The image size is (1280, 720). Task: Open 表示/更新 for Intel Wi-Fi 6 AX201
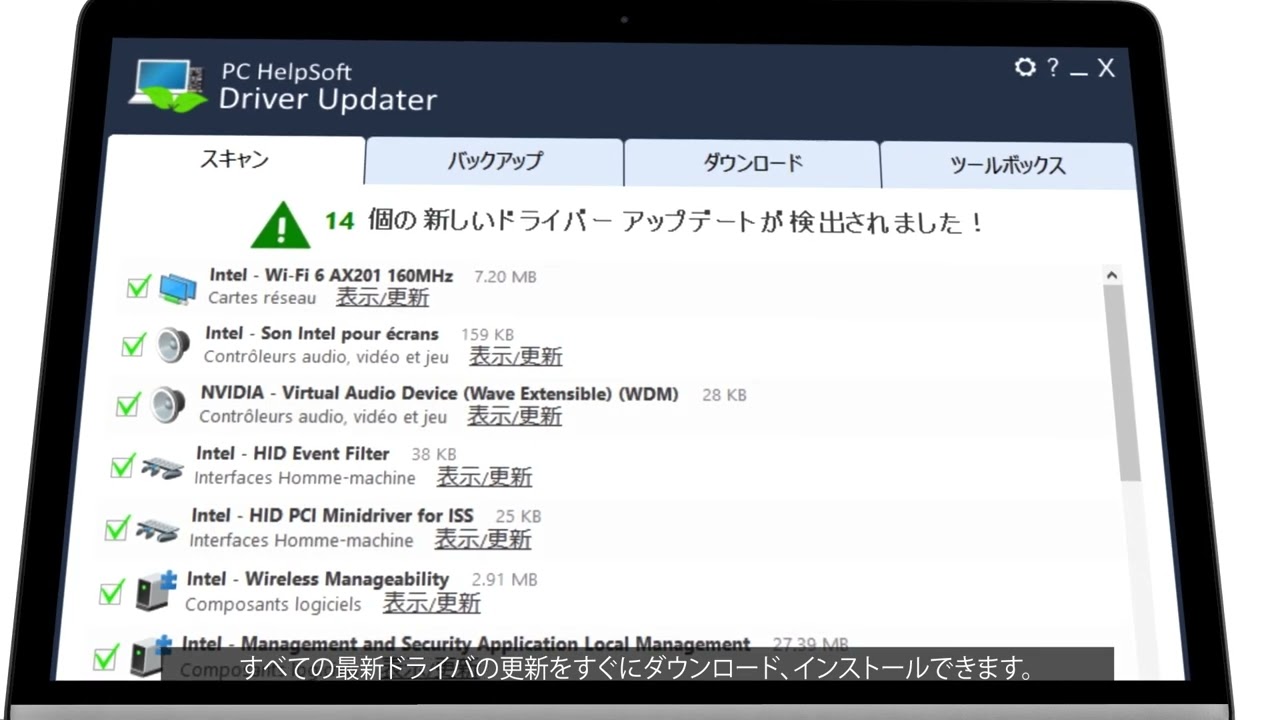click(382, 297)
